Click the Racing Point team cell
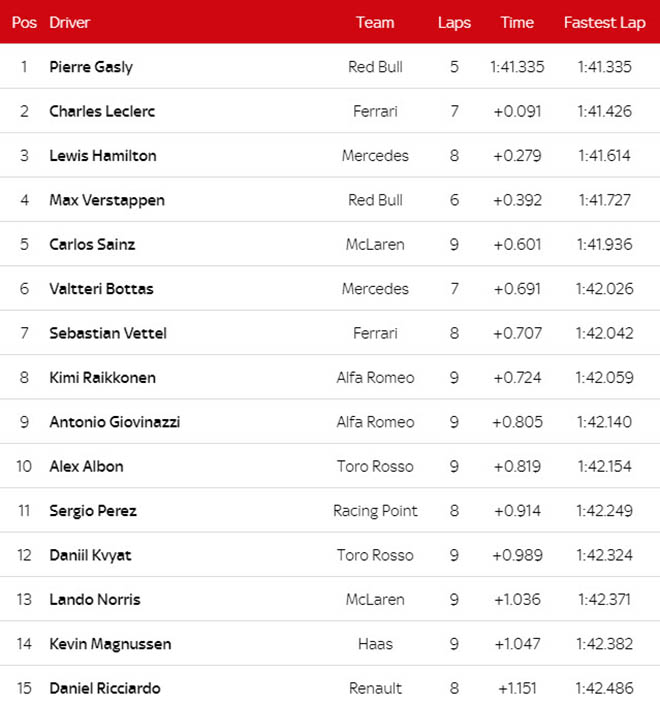660x705 pixels. (375, 511)
